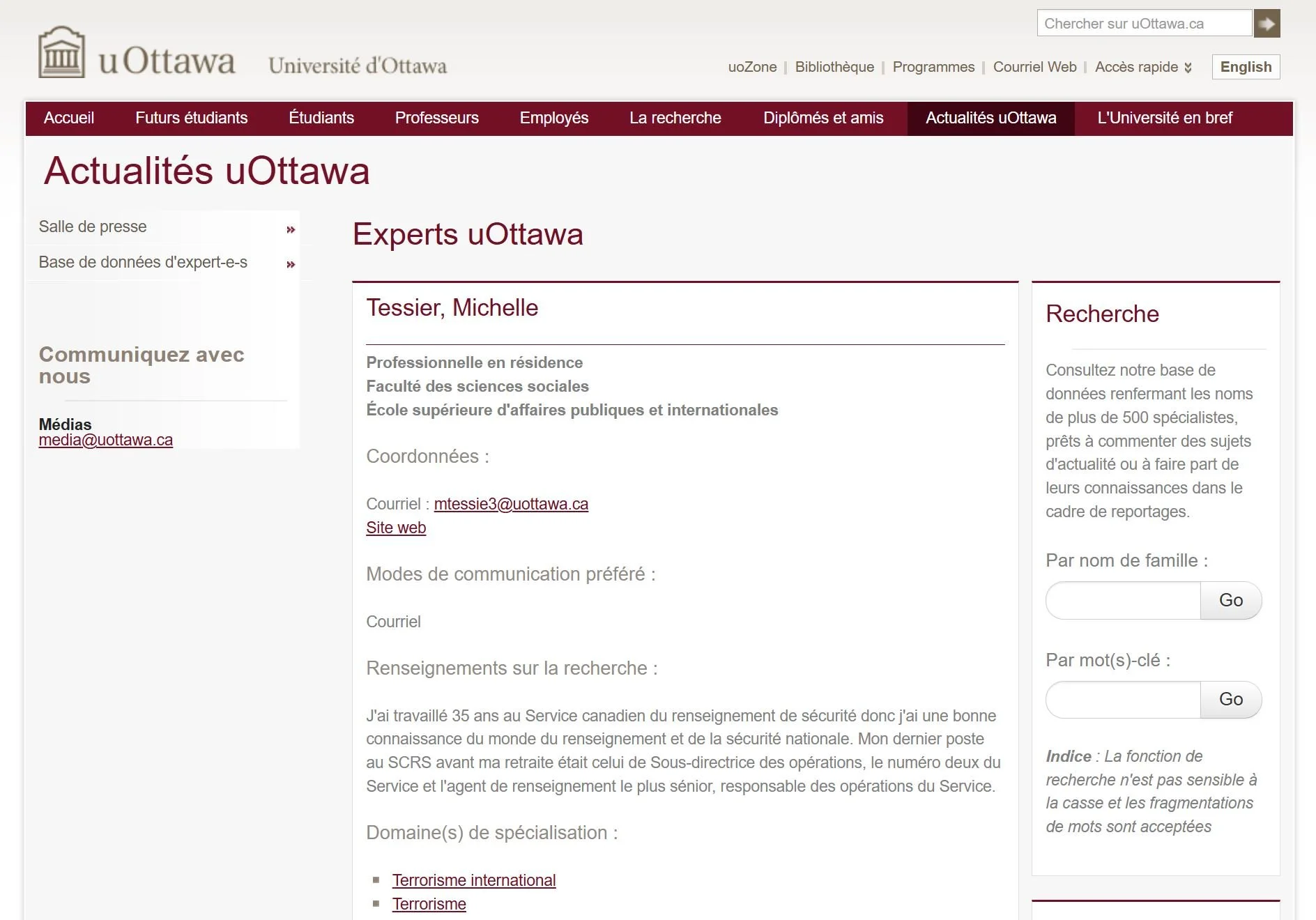Screen dimensions: 1316x920
Task: Click the Communiquez avec nous heading
Action: pos(141,365)
